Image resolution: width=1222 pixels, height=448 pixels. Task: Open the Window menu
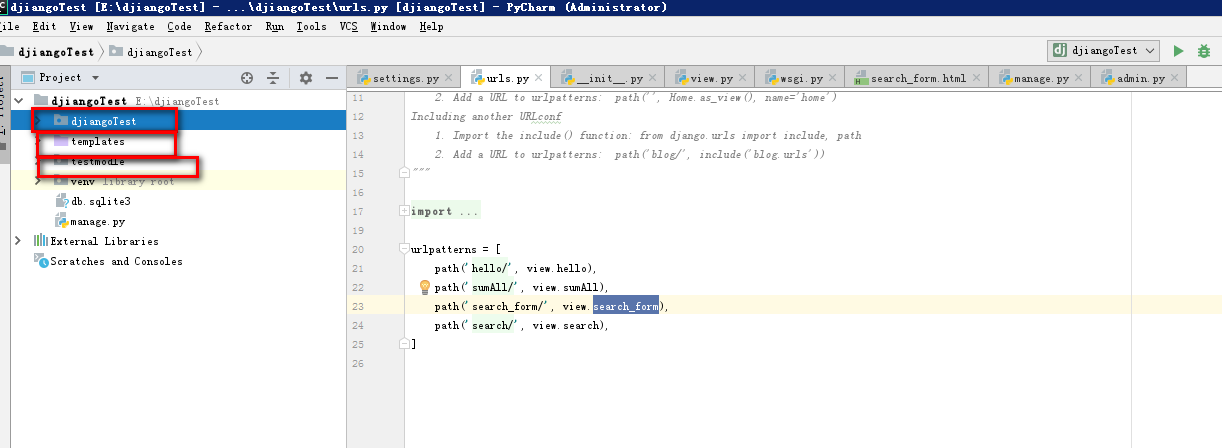click(388, 27)
